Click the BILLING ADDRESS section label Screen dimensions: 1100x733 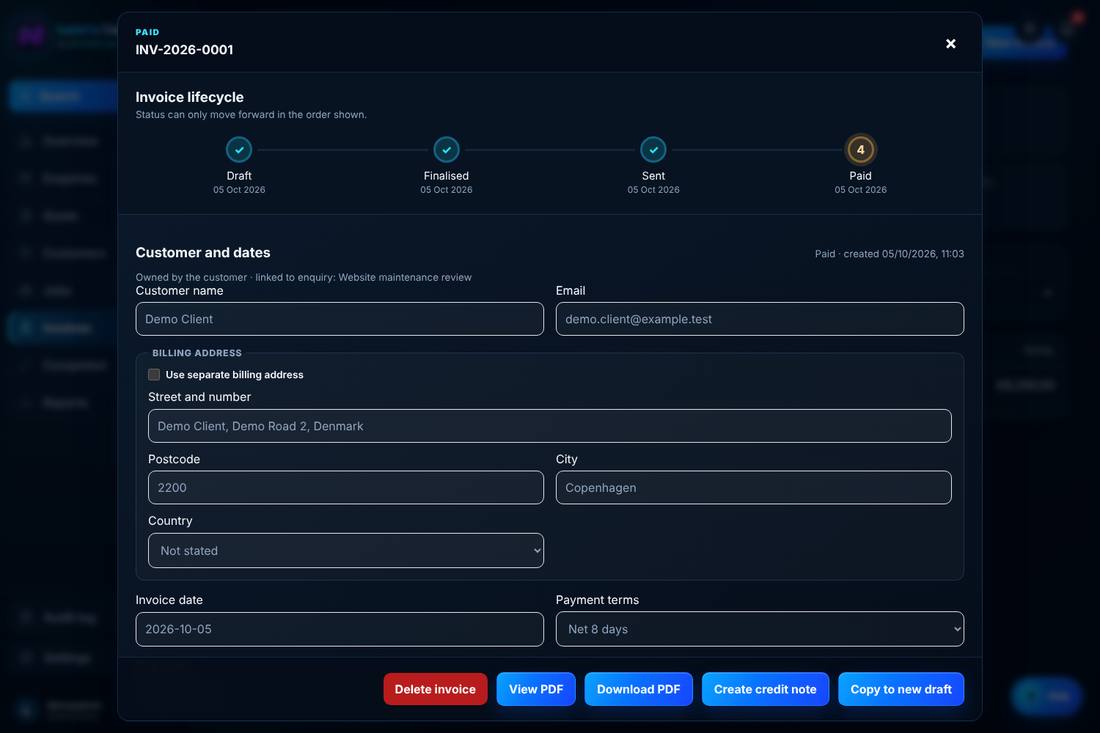[197, 353]
